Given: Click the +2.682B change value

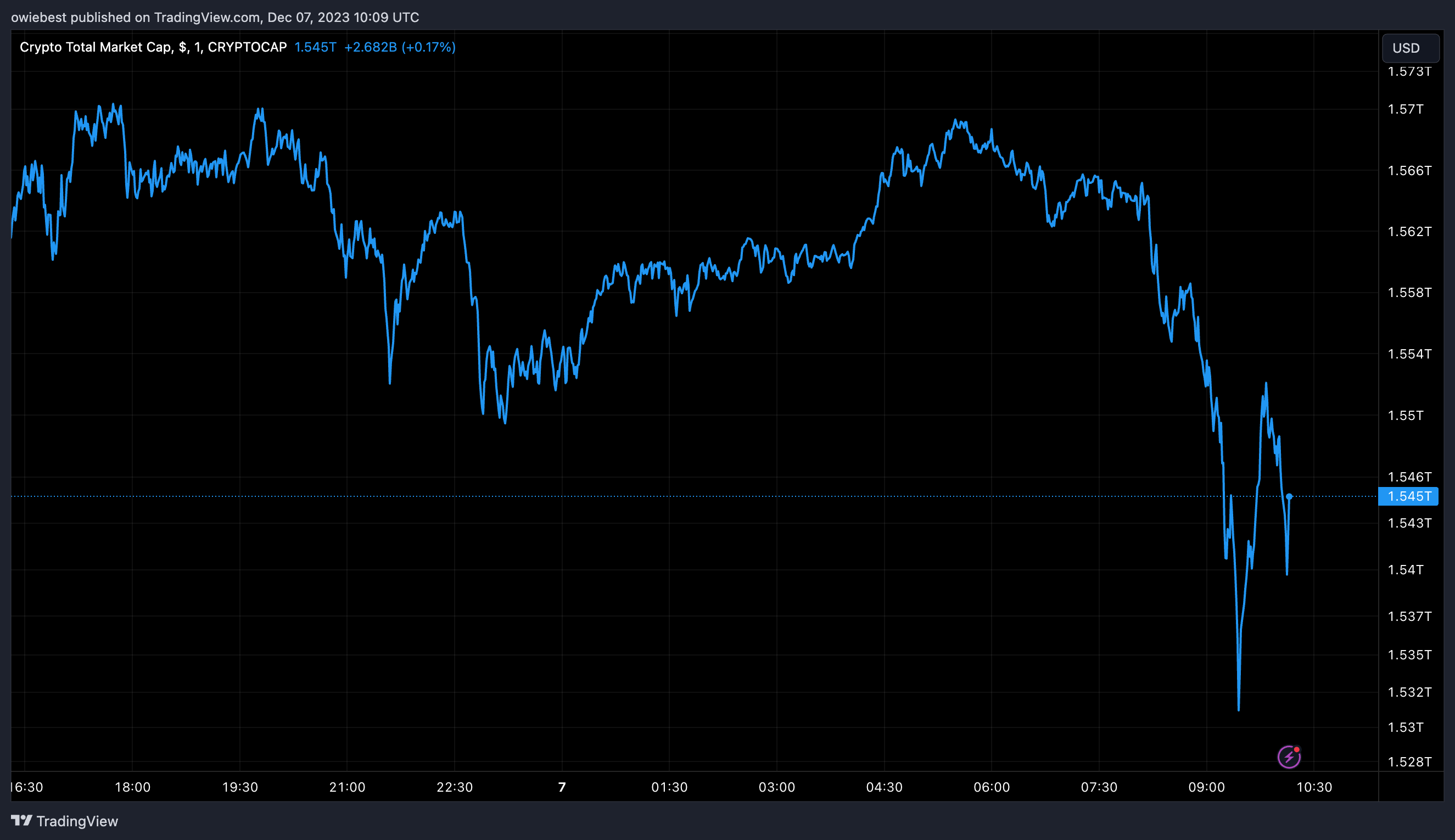Looking at the screenshot, I should (x=371, y=47).
